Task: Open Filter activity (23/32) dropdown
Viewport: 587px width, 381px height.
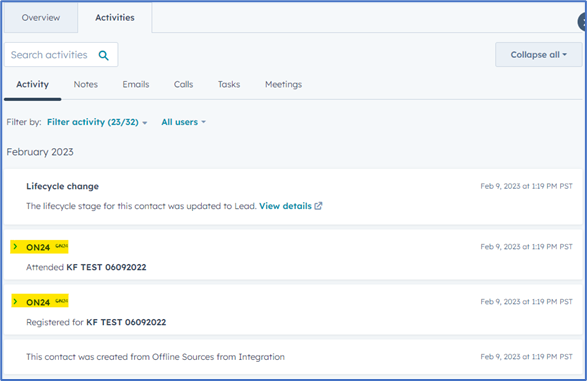Action: pos(97,122)
